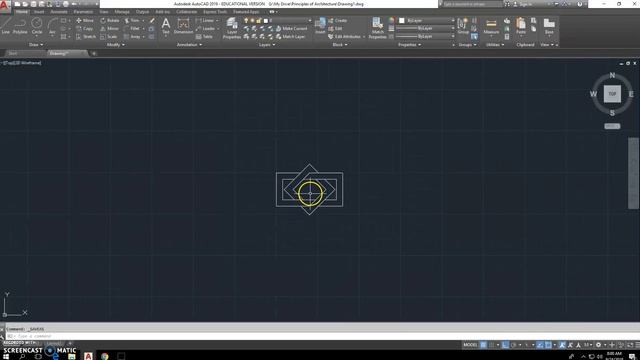Click the Group tool
Viewport: 640px width, 360px height.
coord(463,25)
